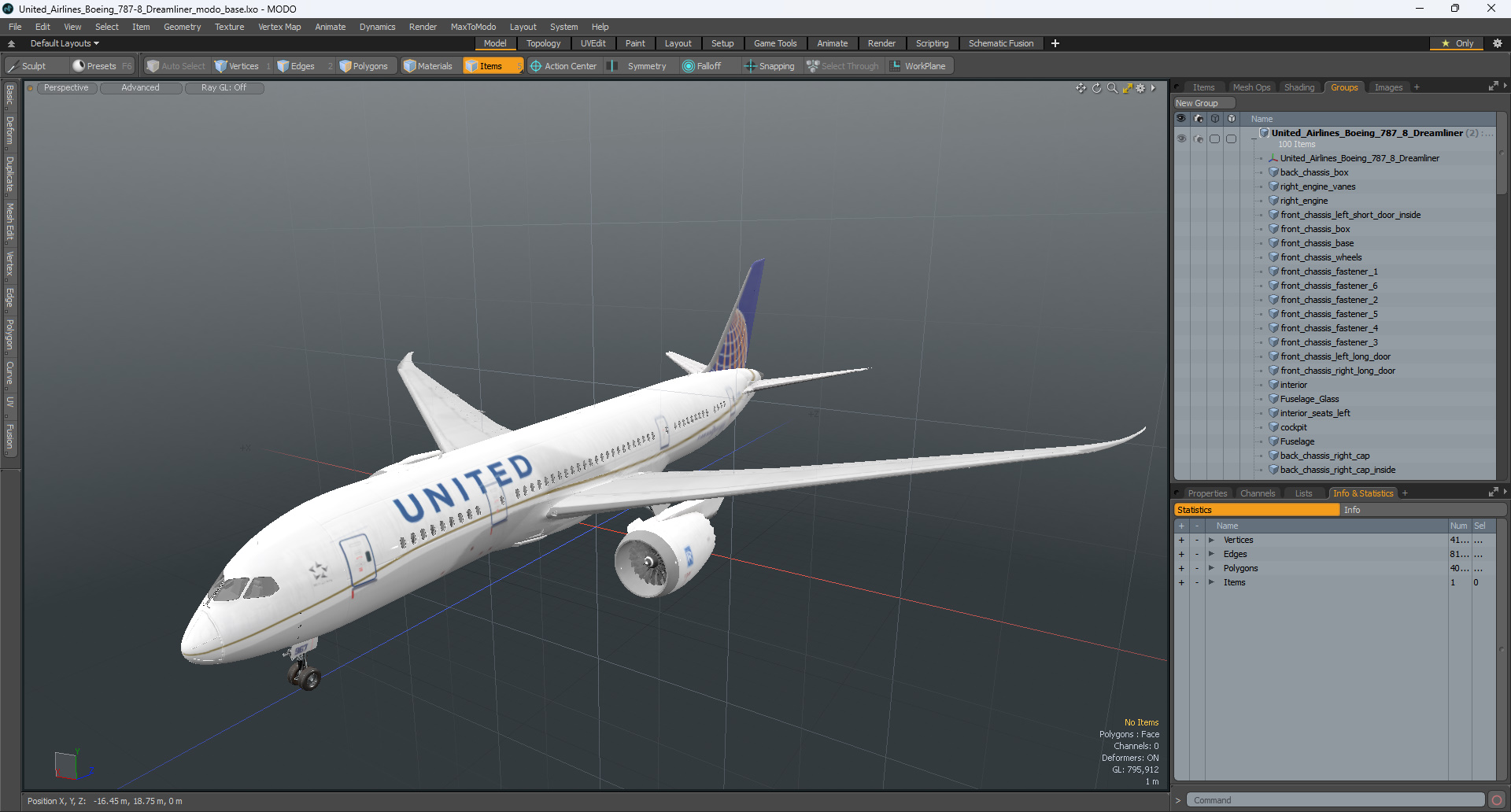Click the viewport move/pan icon
The height and width of the screenshot is (812, 1511).
[1081, 88]
